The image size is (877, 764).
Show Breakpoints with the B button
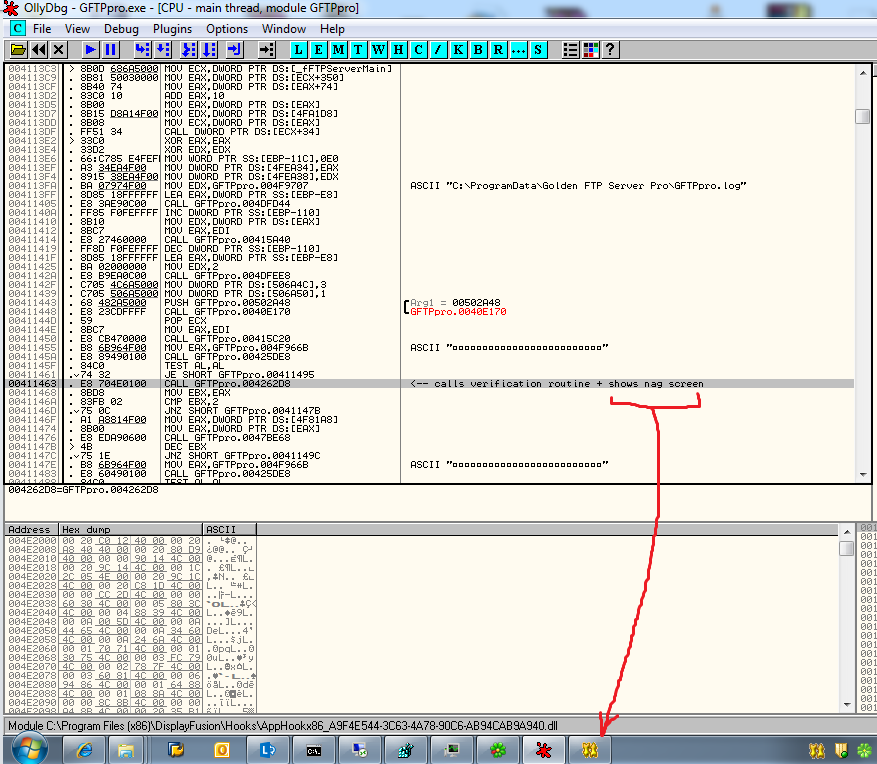[478, 50]
